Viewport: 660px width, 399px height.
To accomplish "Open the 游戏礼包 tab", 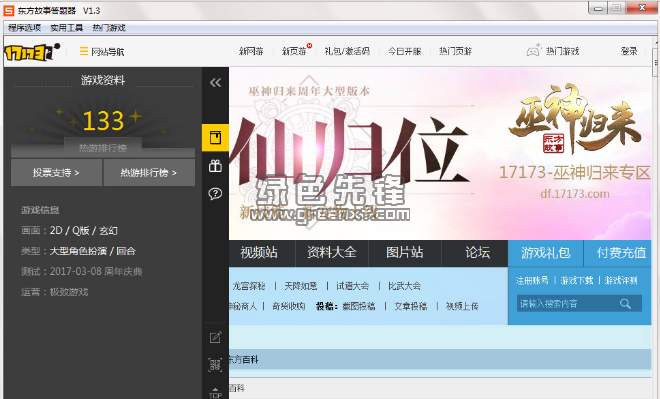I will (x=546, y=253).
